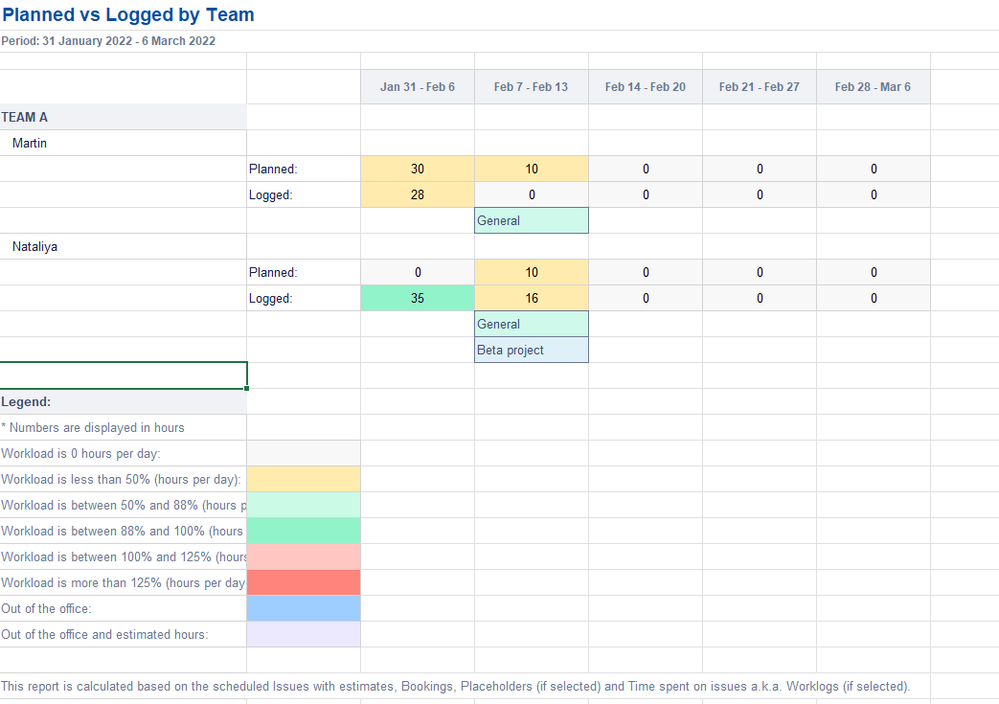Select Martin's planned value 30

click(x=417, y=169)
